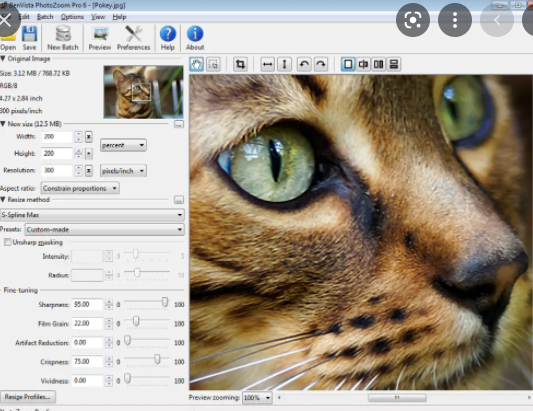Activate the crop tool
This screenshot has width=533, height=411.
point(240,64)
